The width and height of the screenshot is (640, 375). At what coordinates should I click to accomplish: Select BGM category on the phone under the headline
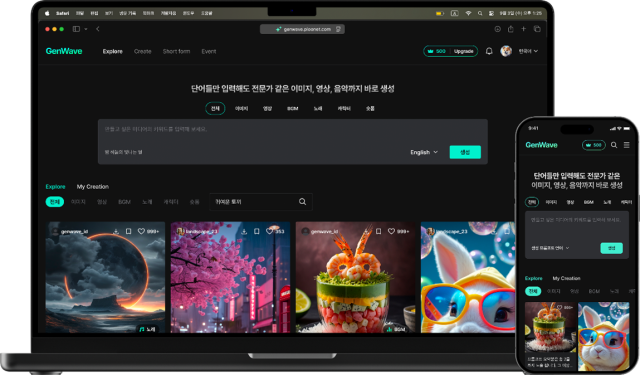589,202
